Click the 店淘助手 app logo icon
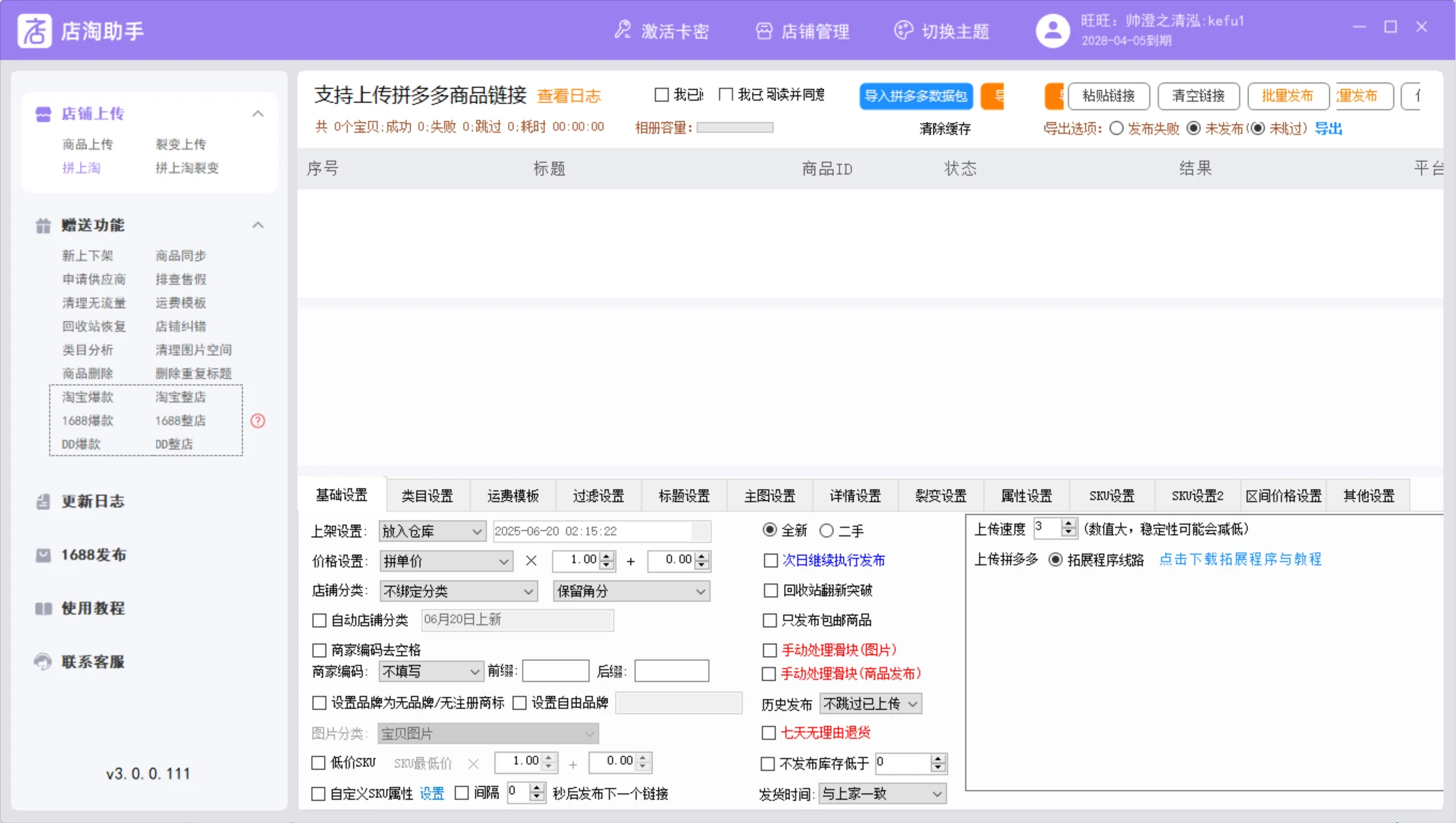This screenshot has width=1456, height=823. click(x=34, y=31)
